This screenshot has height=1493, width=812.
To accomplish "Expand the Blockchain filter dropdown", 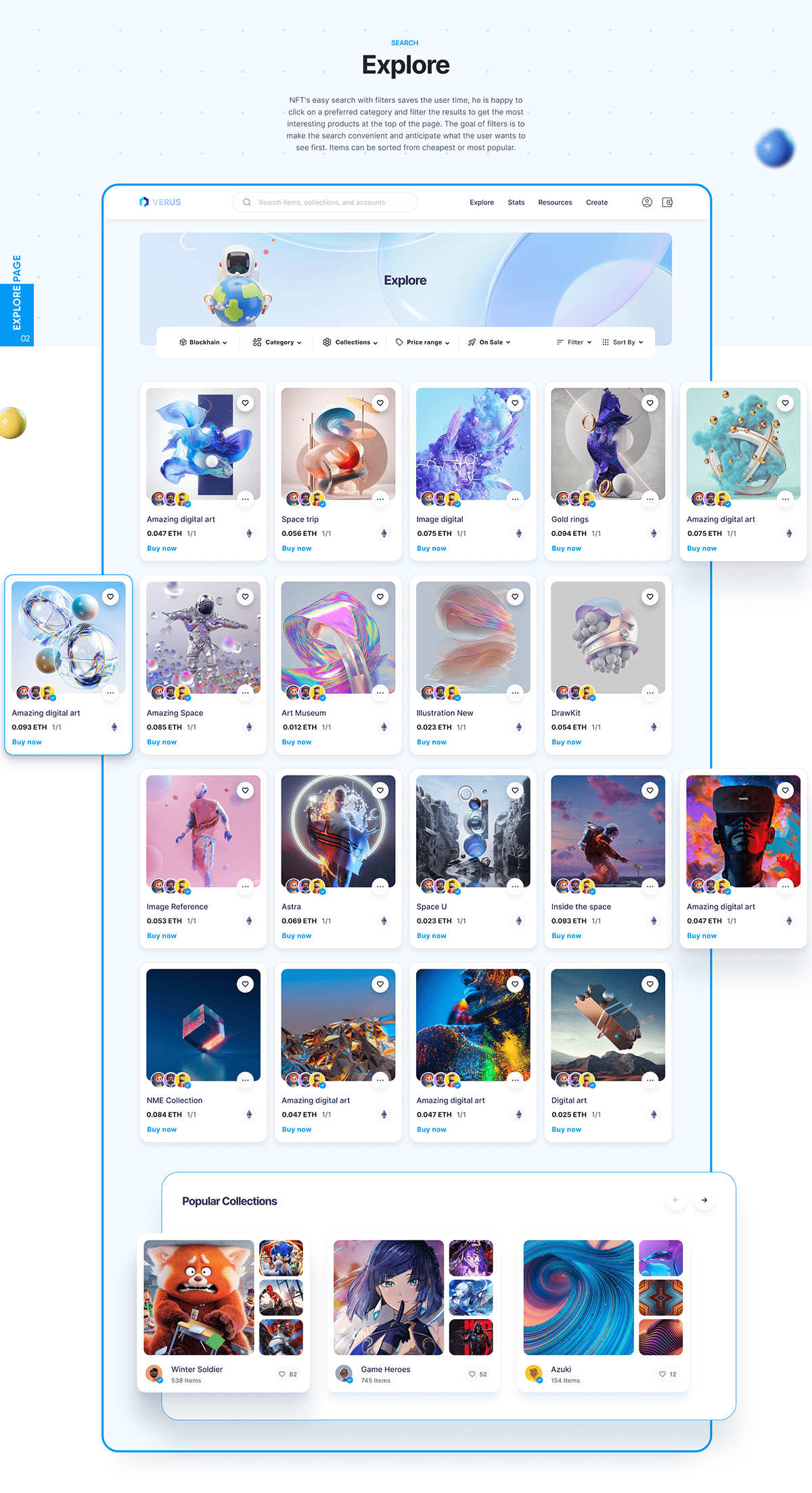I will (203, 342).
